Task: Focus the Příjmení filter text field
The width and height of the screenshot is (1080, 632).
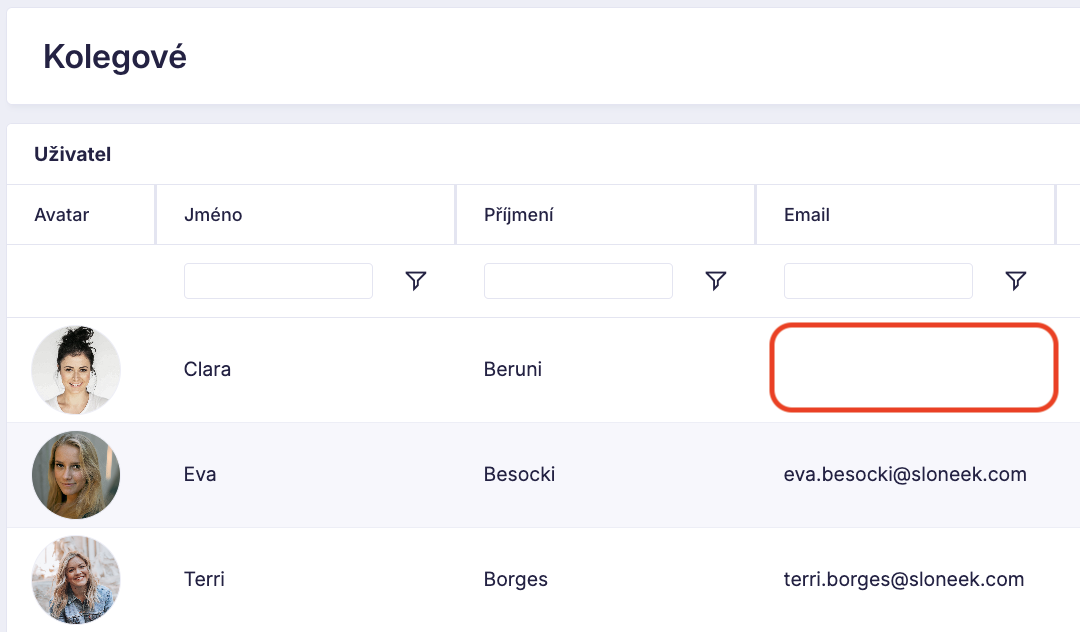Action: pyautogui.click(x=578, y=281)
